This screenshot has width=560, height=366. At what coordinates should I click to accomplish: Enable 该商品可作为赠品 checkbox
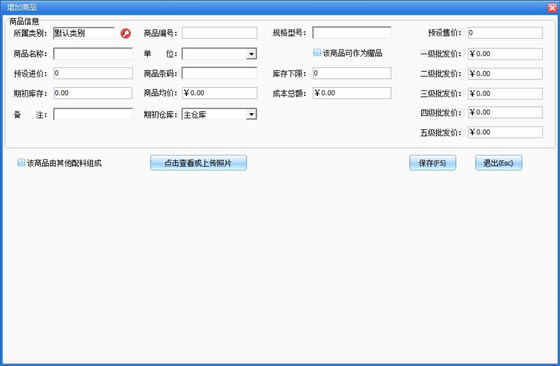[317, 53]
